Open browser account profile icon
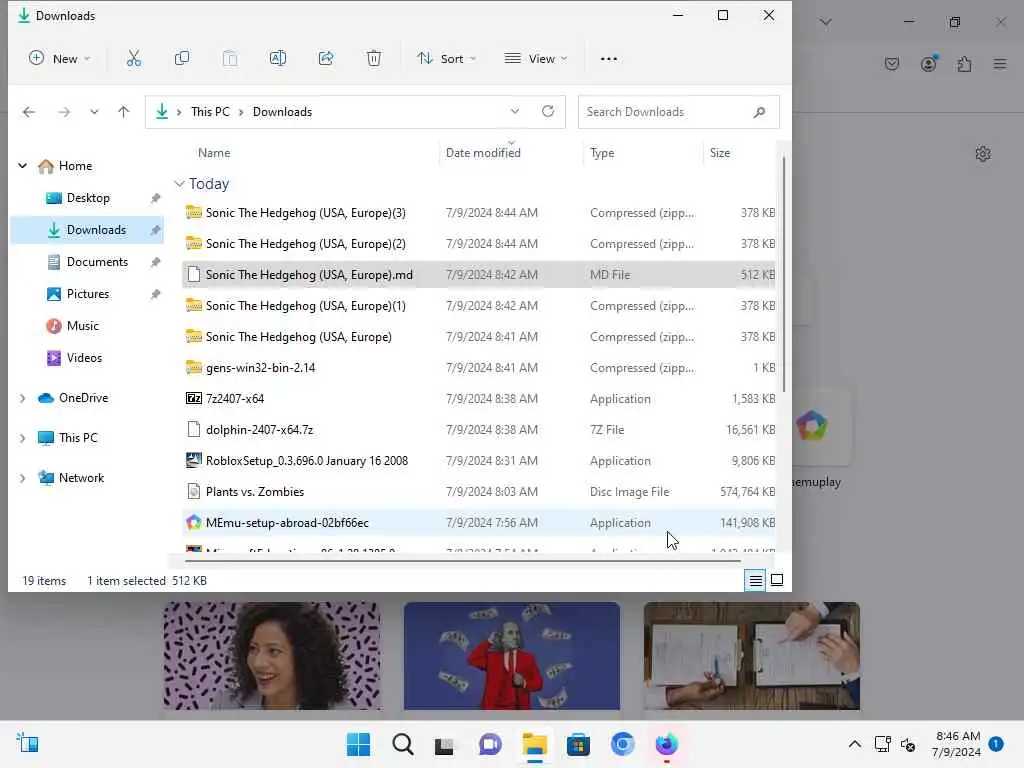 (929, 63)
